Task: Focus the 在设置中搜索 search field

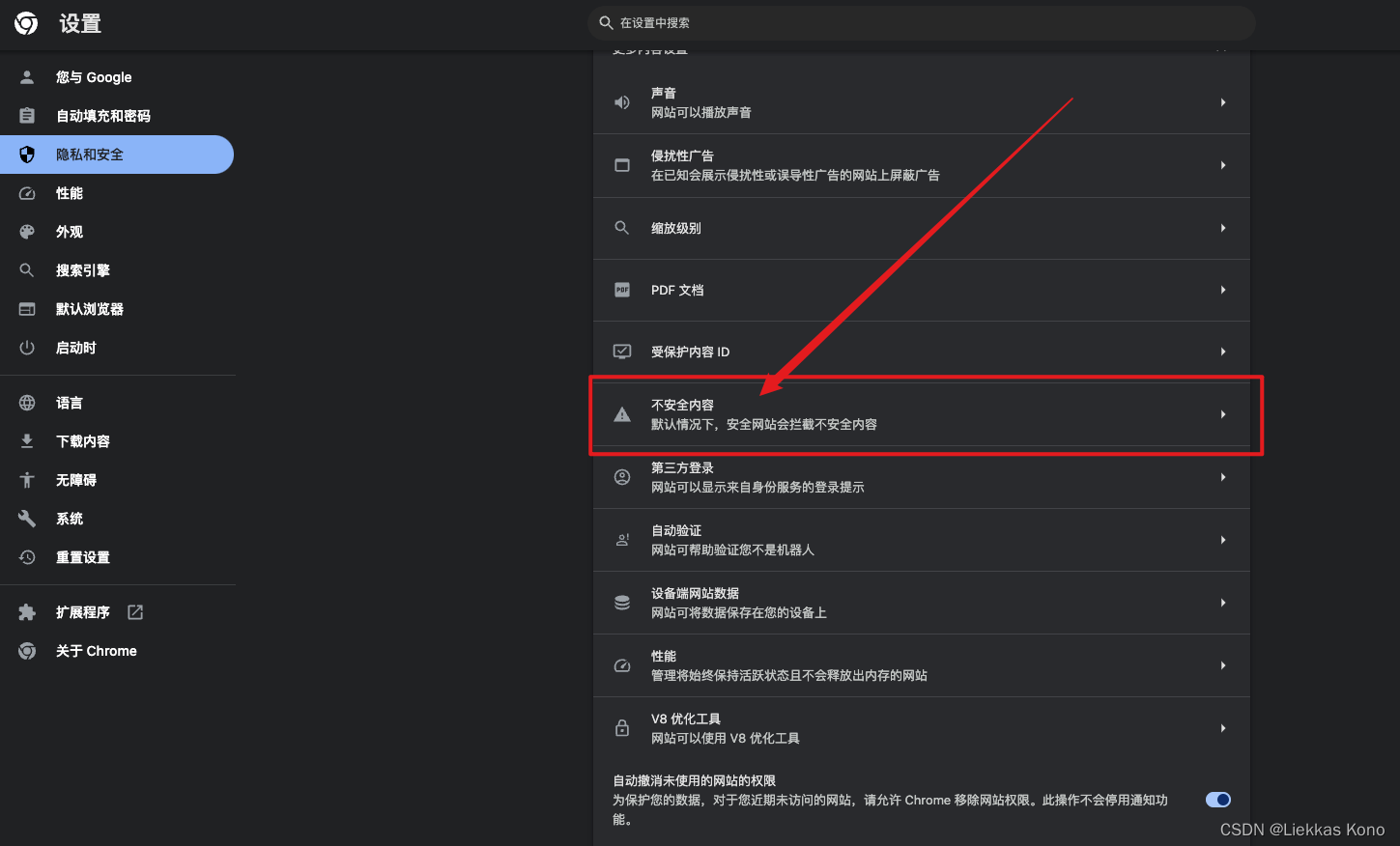Action: pyautogui.click(x=922, y=22)
